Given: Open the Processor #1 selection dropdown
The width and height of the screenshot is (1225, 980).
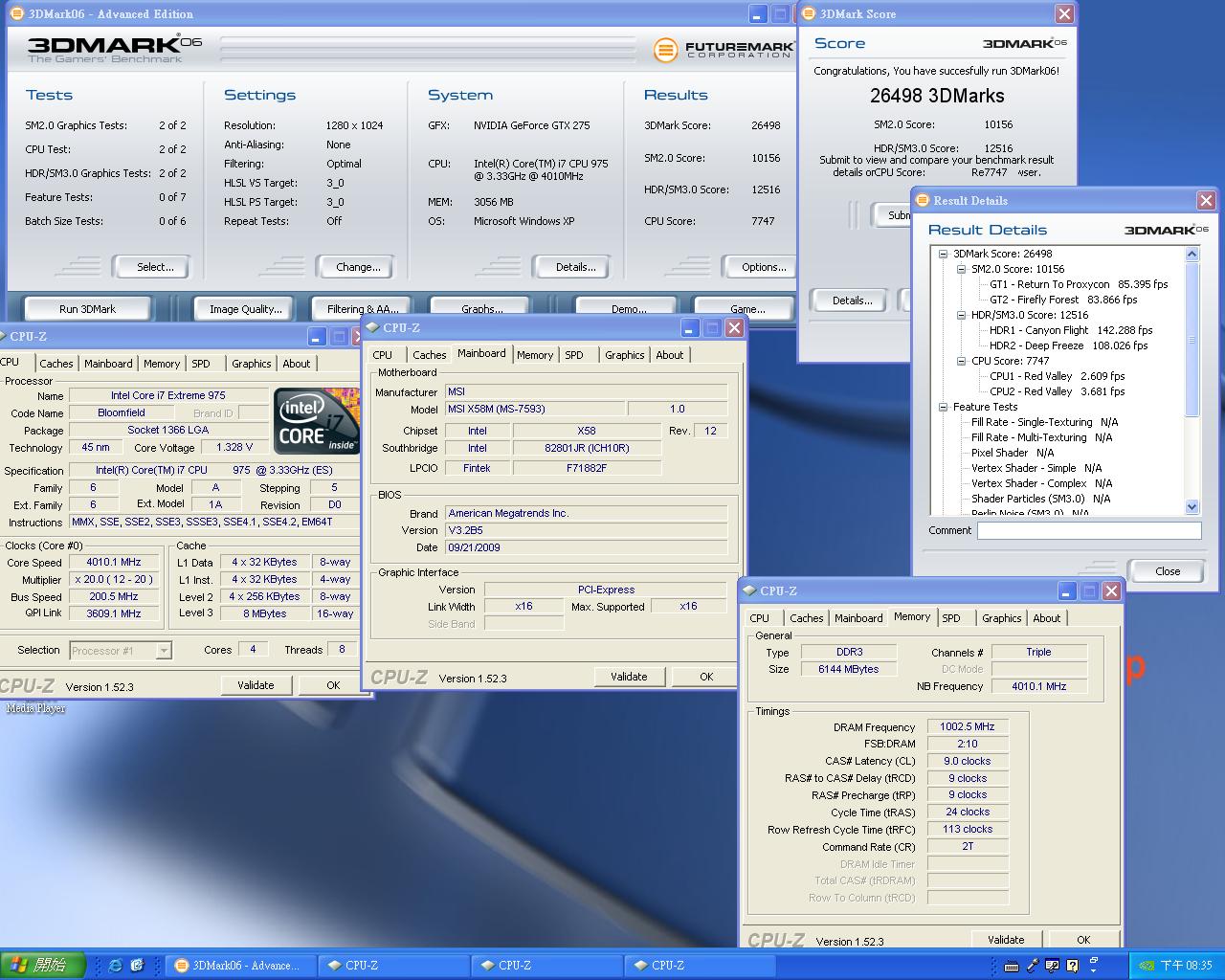Looking at the screenshot, I should pos(164,651).
